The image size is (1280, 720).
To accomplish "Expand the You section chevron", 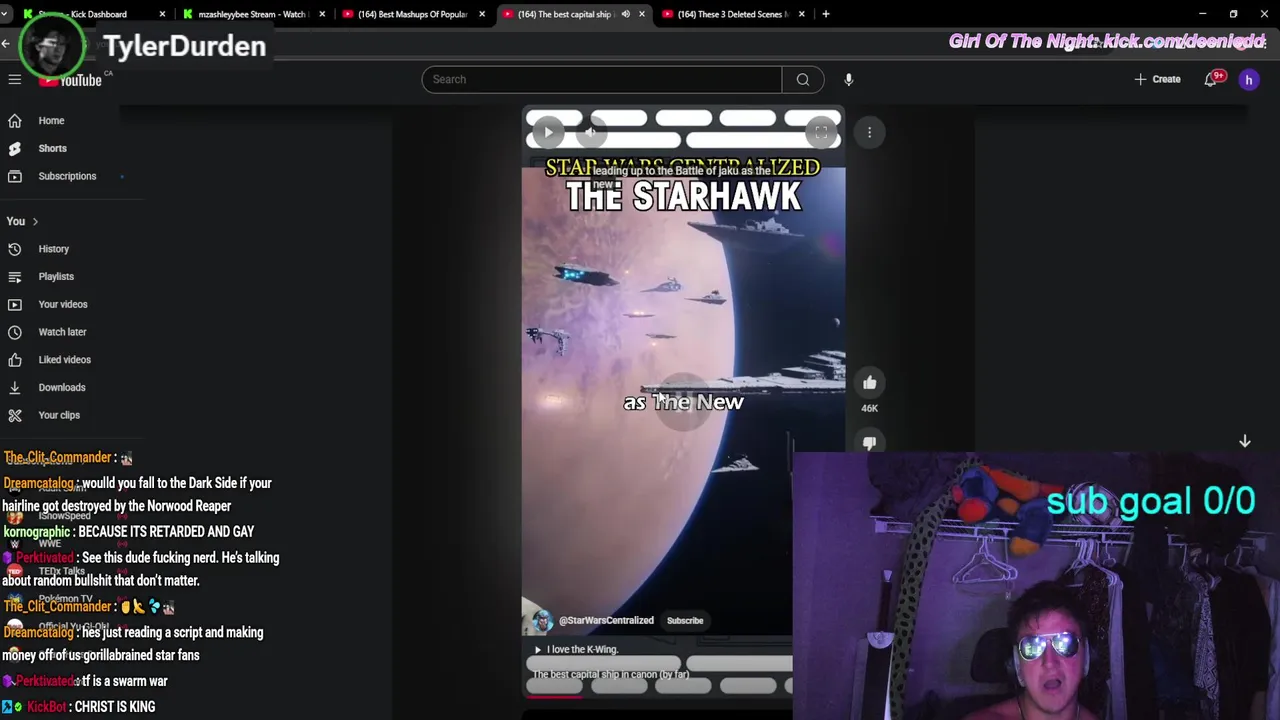I will click(35, 221).
